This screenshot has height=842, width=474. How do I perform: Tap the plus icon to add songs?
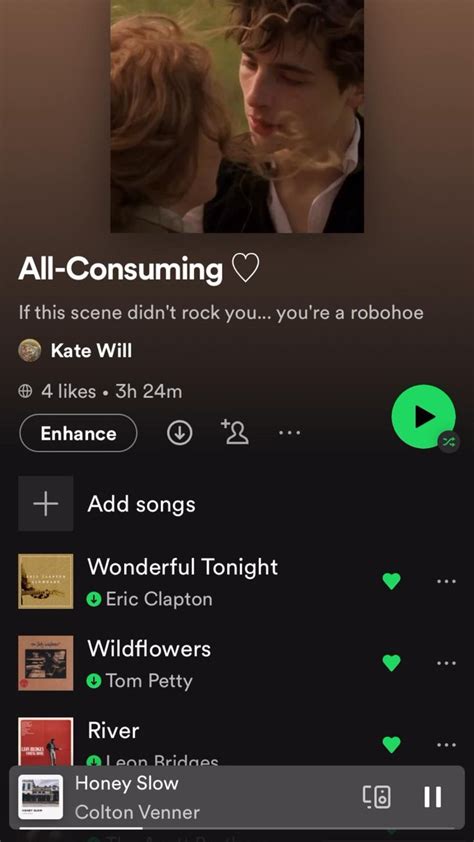coord(46,504)
